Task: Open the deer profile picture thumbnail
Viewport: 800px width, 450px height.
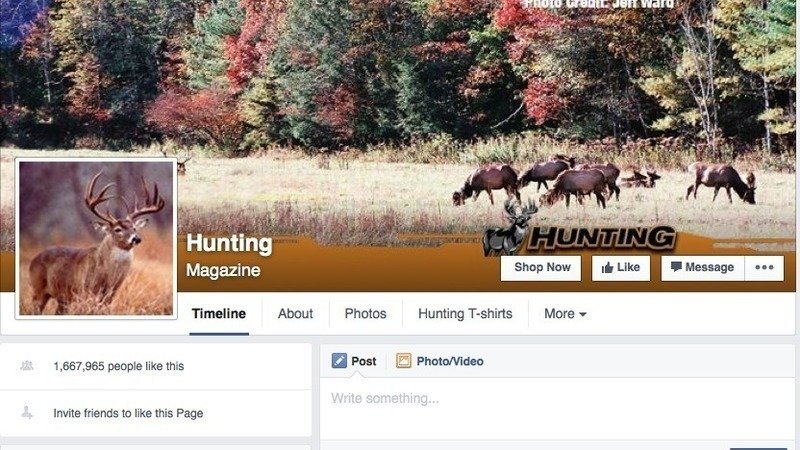Action: click(96, 238)
